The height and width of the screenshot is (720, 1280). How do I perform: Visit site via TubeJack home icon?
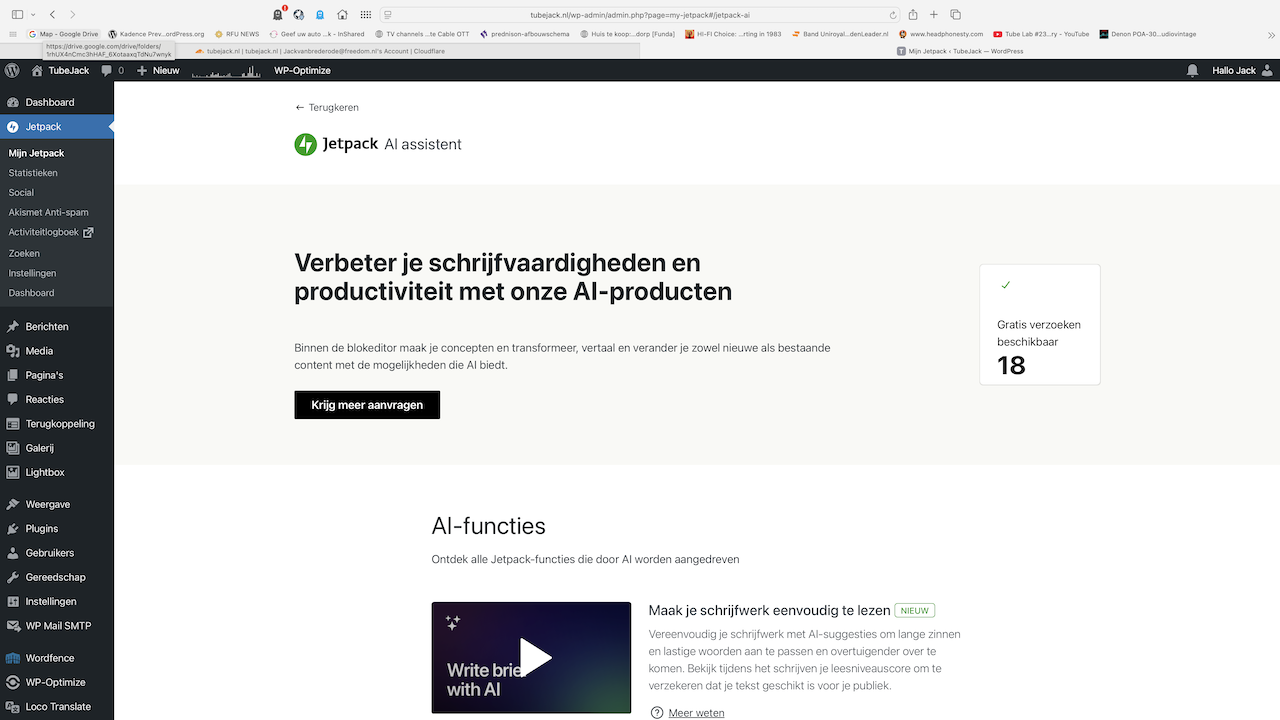tap(60, 71)
